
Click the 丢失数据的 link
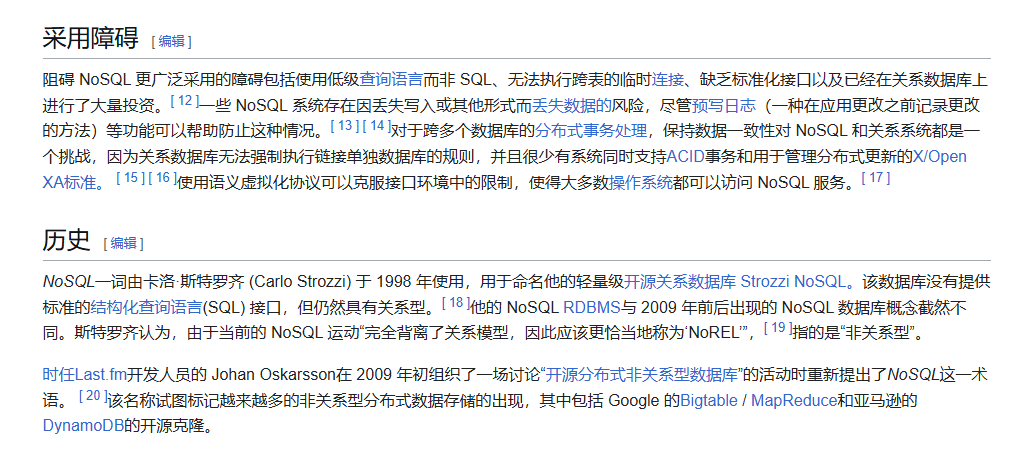click(x=572, y=105)
